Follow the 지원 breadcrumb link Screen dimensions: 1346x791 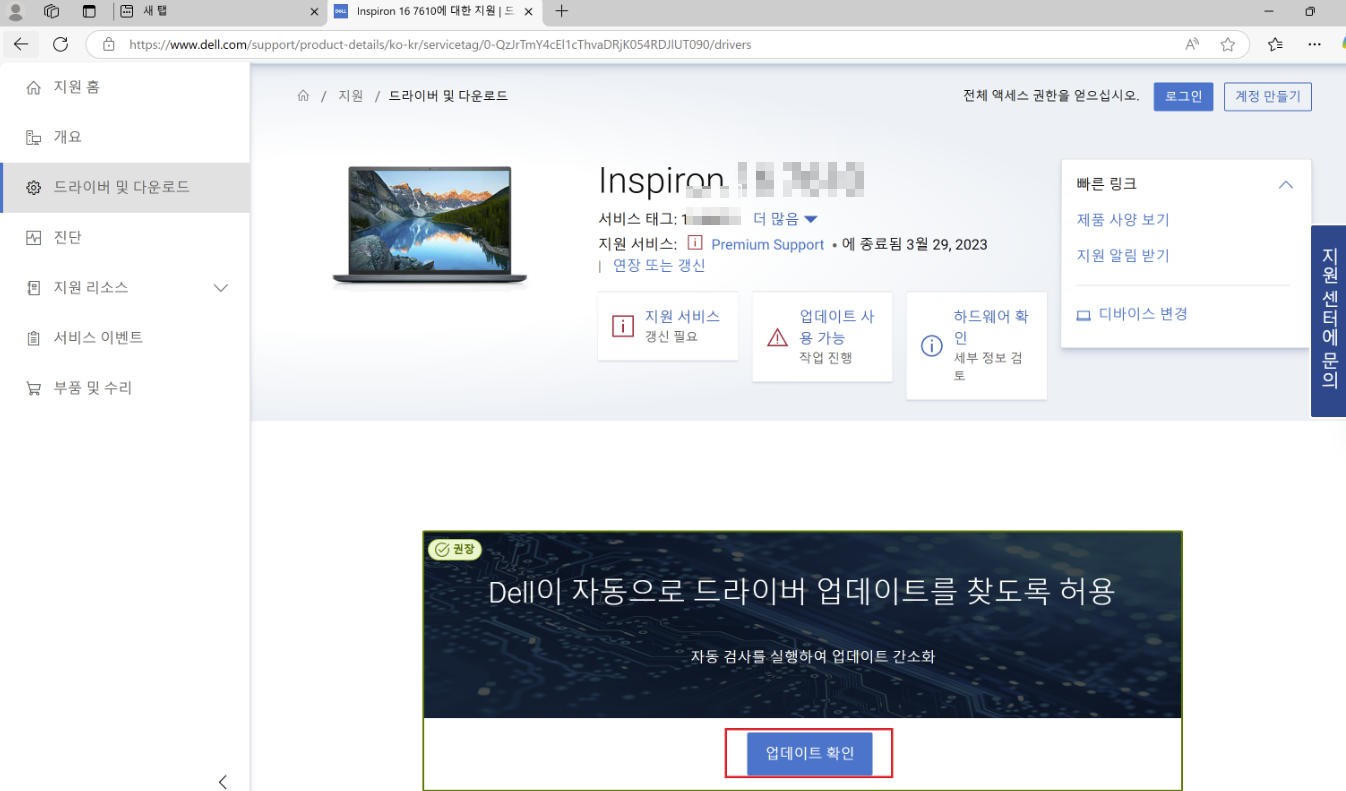(350, 96)
